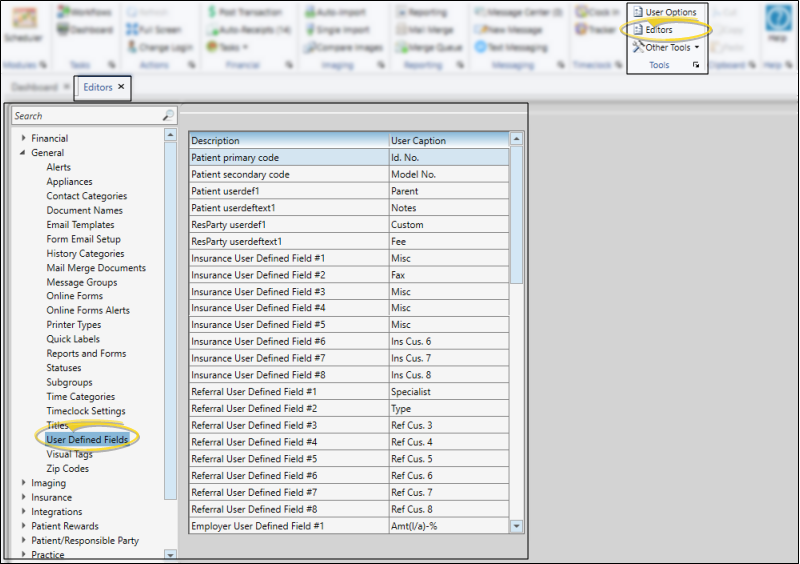Screen dimensions: 800x564
Task: Expand the Financial tree node
Action: pos(24,139)
